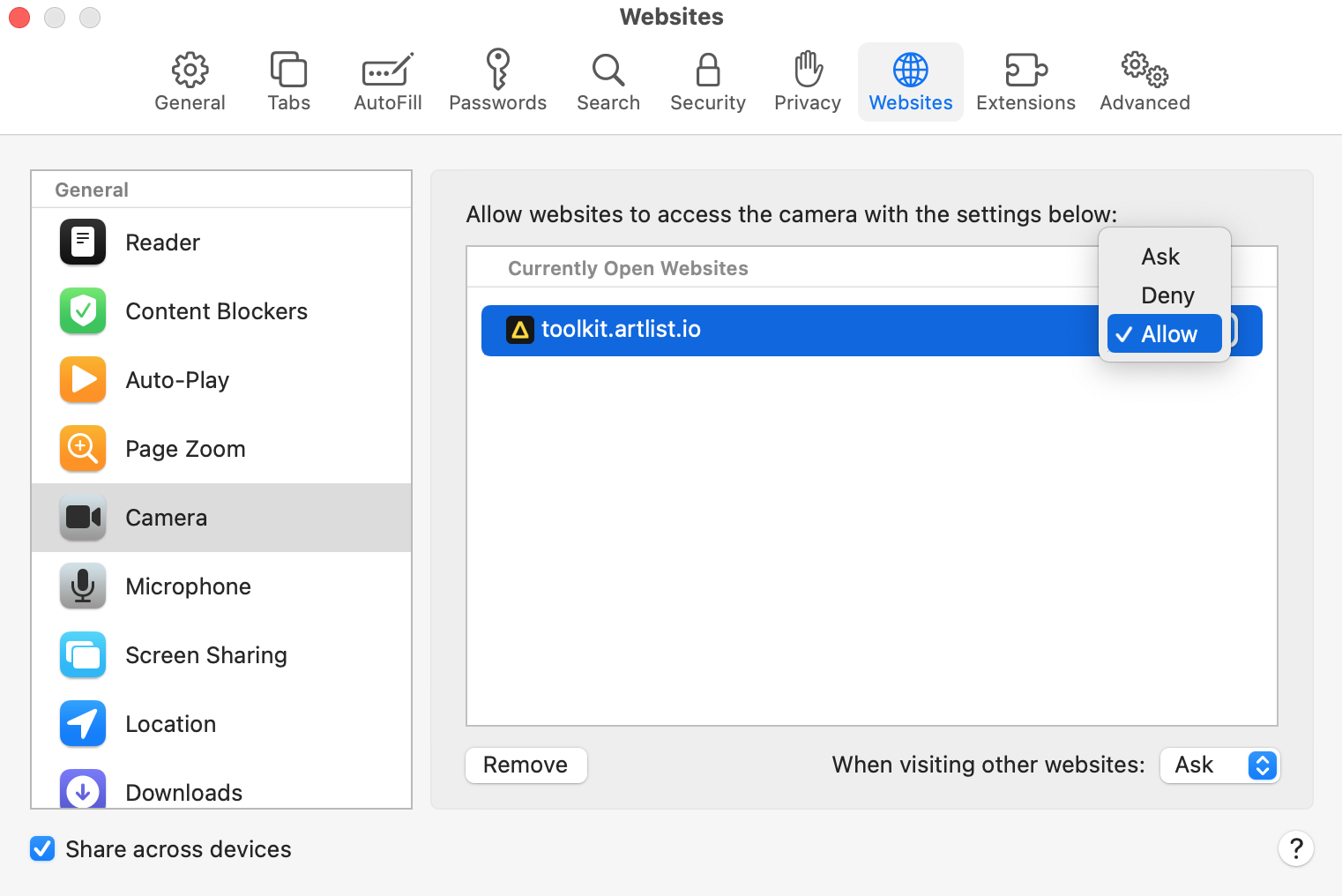Select Deny for camera access
The image size is (1342, 896).
[1167, 295]
